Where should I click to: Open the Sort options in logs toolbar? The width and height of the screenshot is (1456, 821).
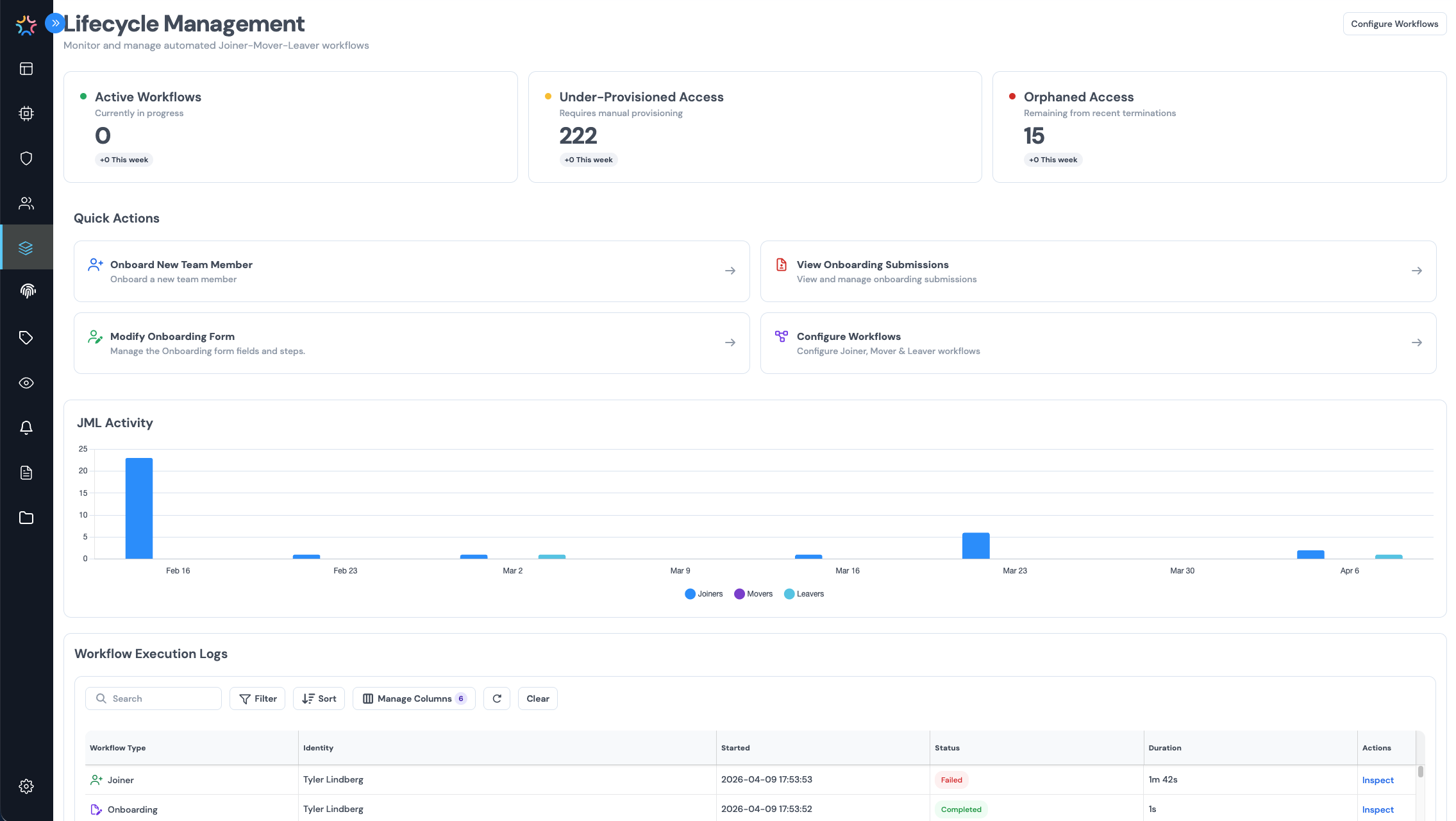click(x=319, y=698)
